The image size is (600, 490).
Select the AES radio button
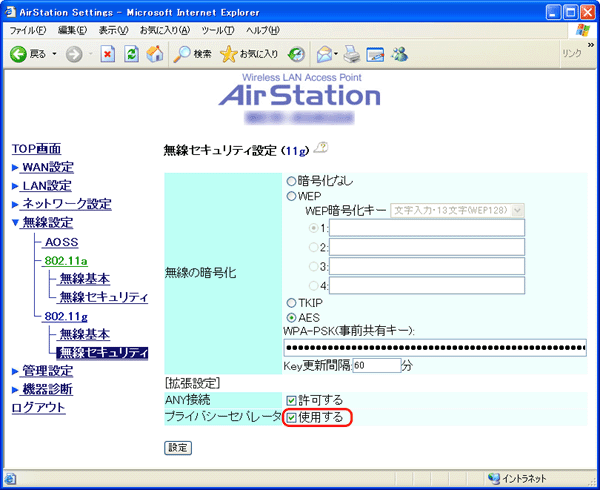point(292,318)
